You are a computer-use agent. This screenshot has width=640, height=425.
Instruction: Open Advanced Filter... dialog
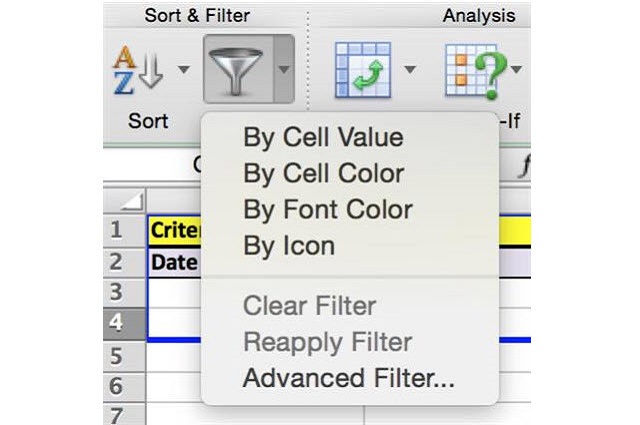tap(349, 379)
